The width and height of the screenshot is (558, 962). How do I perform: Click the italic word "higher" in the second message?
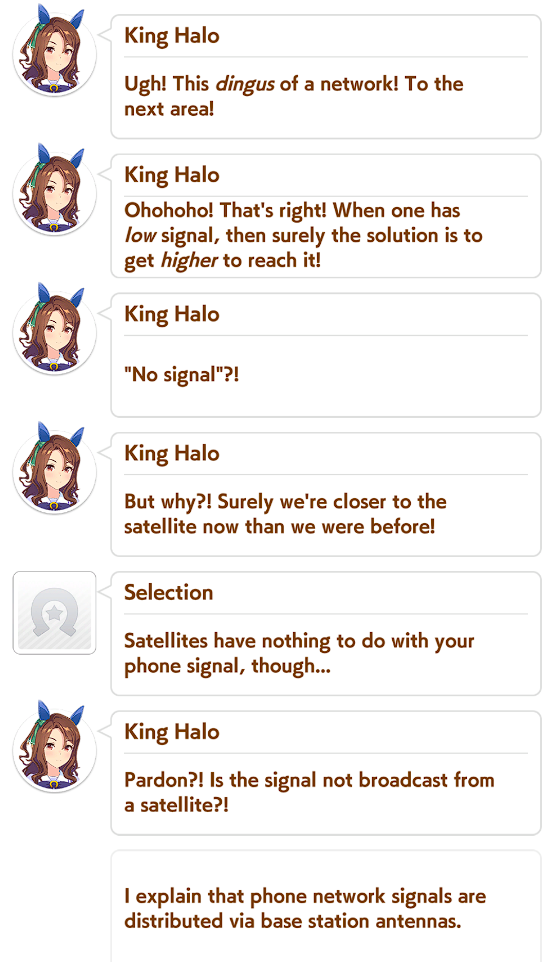tap(189, 261)
